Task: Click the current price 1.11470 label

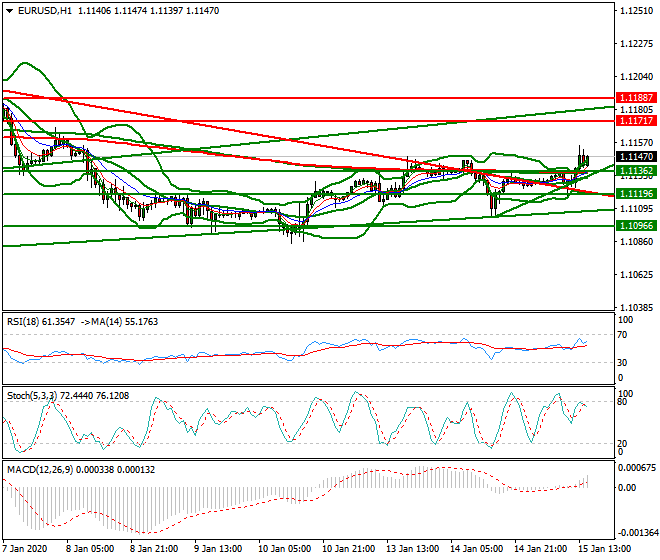Action: [x=637, y=157]
